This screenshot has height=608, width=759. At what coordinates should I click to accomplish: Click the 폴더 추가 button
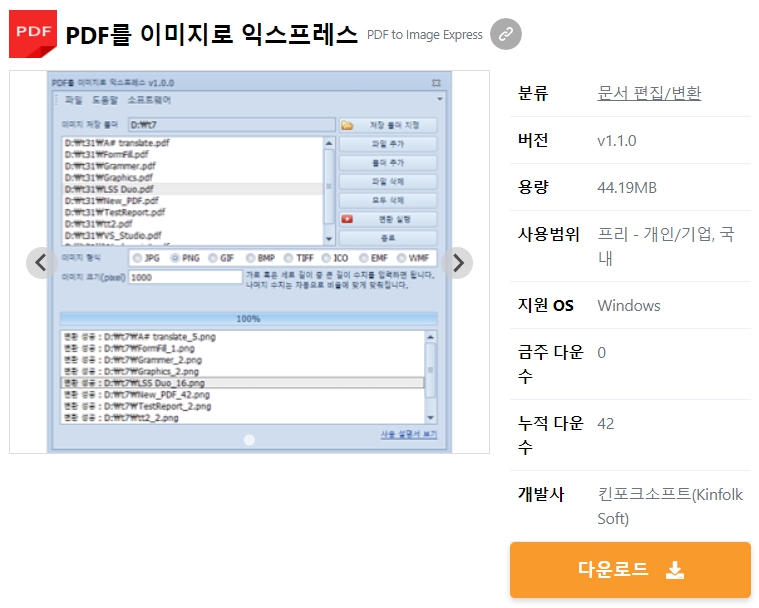click(388, 163)
